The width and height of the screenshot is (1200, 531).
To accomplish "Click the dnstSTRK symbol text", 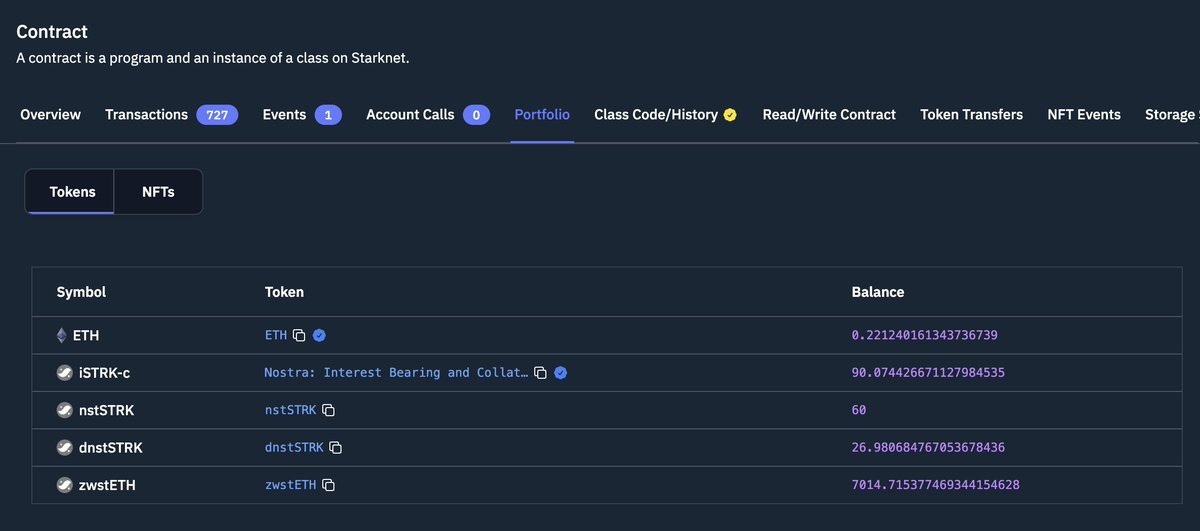I will point(110,448).
